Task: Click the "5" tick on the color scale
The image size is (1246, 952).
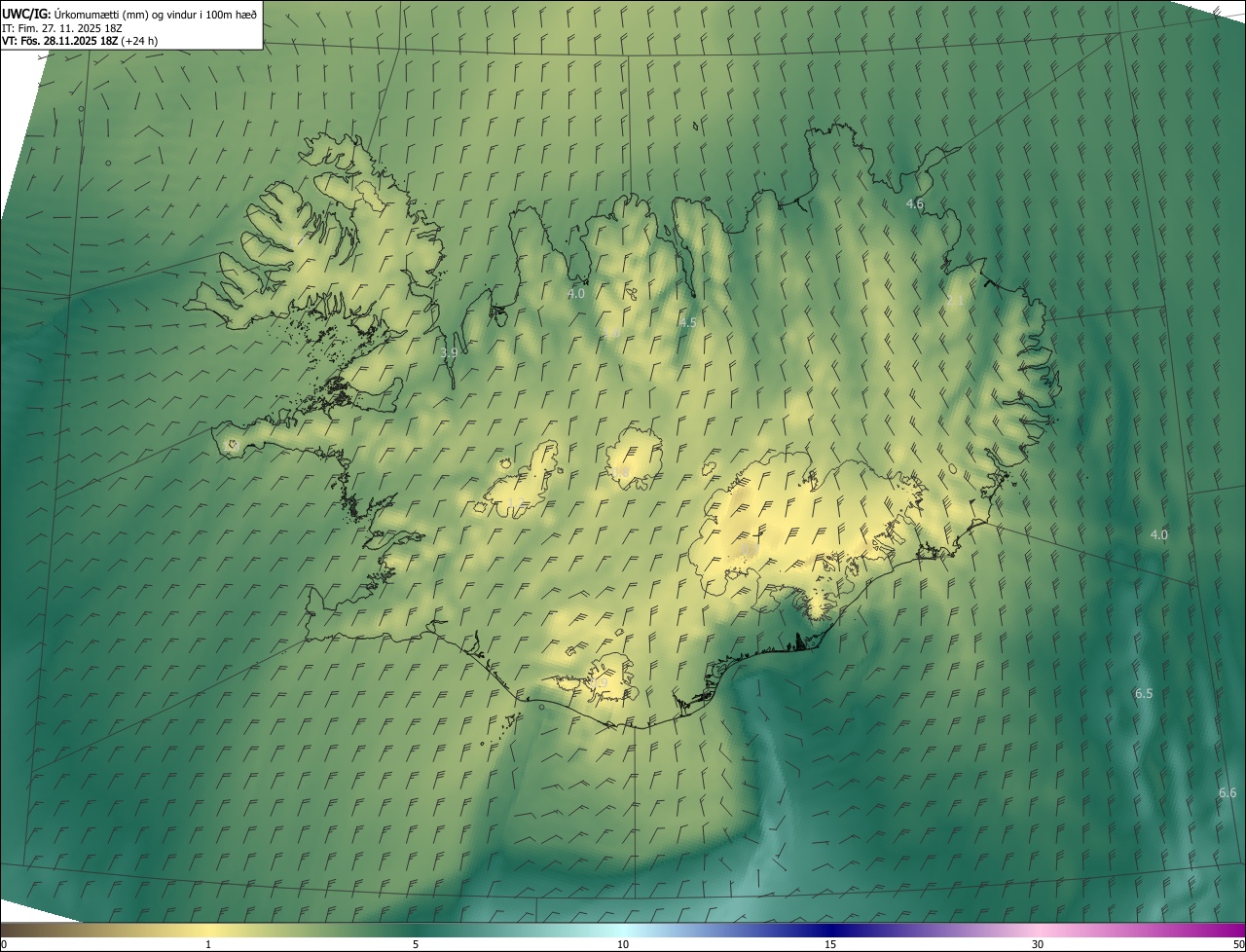Action: [x=416, y=944]
